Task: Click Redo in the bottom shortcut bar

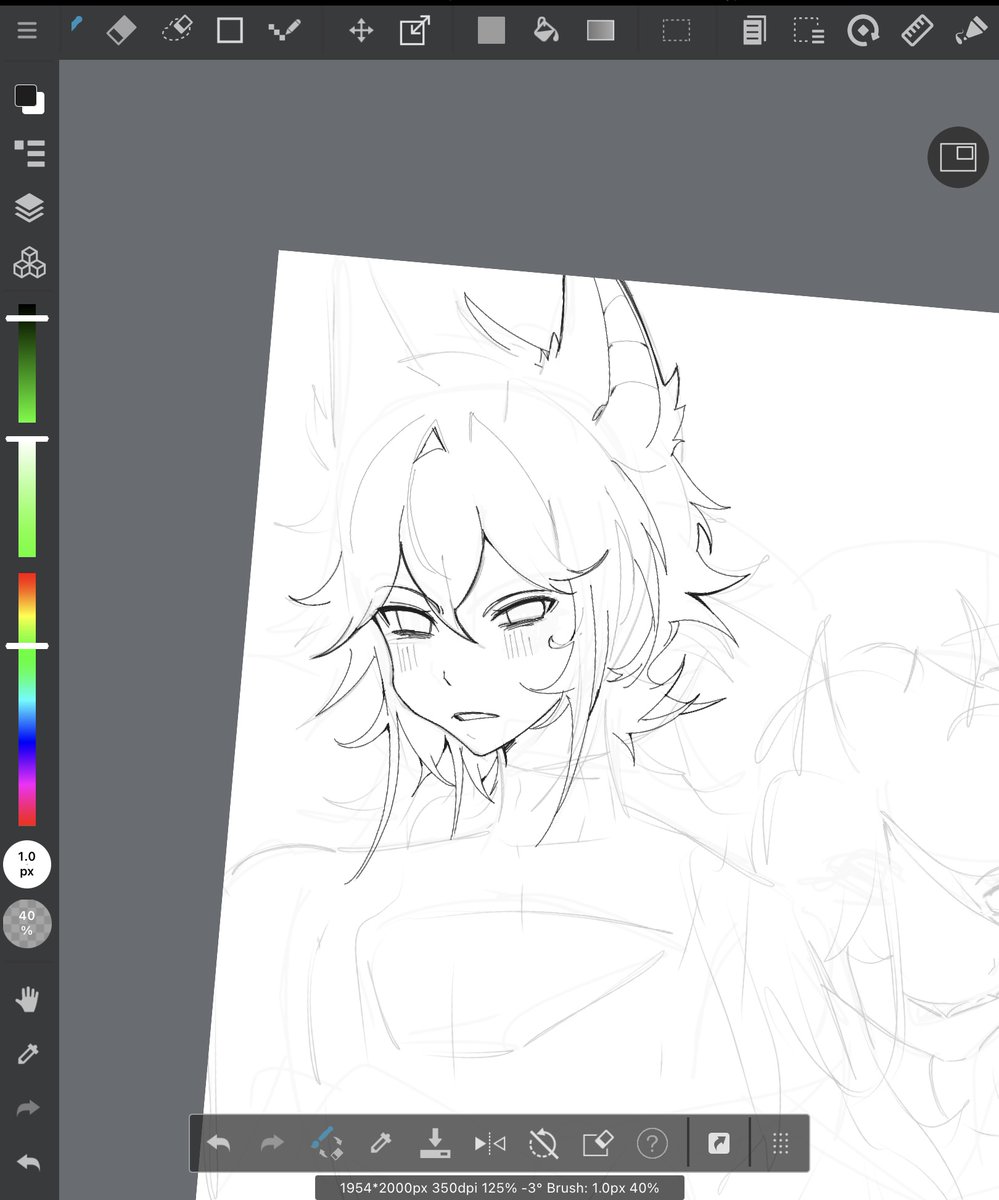Action: [272, 1142]
